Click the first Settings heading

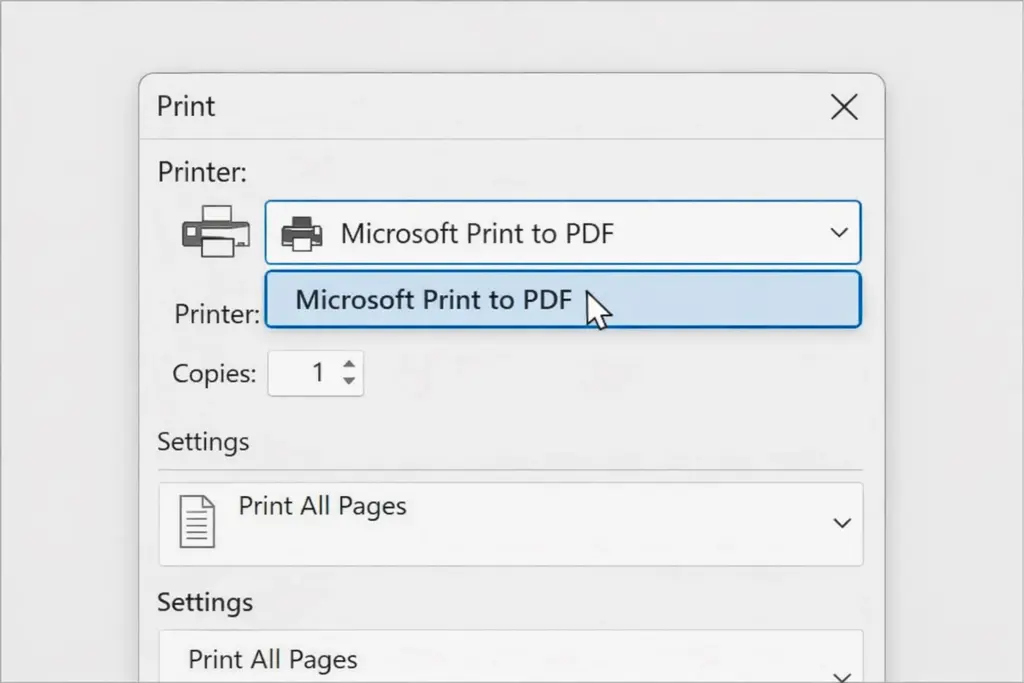pyautogui.click(x=203, y=442)
